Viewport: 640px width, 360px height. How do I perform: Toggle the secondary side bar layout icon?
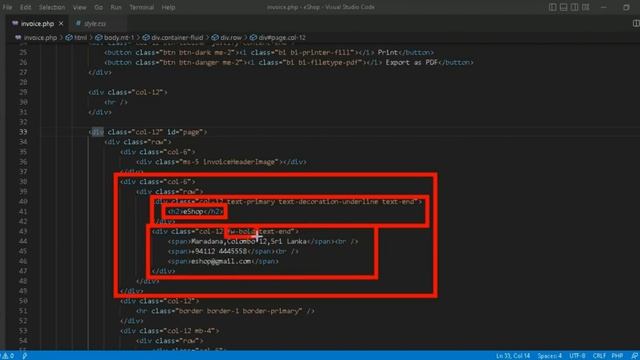point(574,7)
